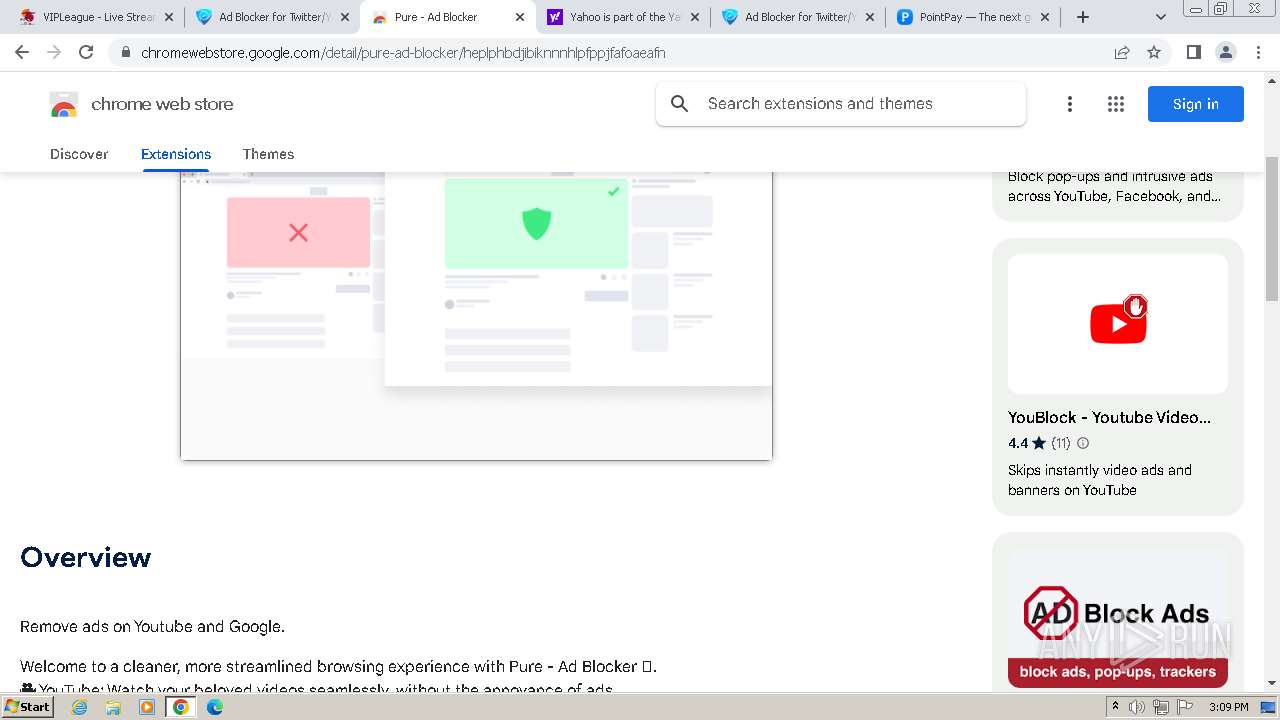Reload the page with the refresh icon
1280x720 pixels.
pos(86,52)
